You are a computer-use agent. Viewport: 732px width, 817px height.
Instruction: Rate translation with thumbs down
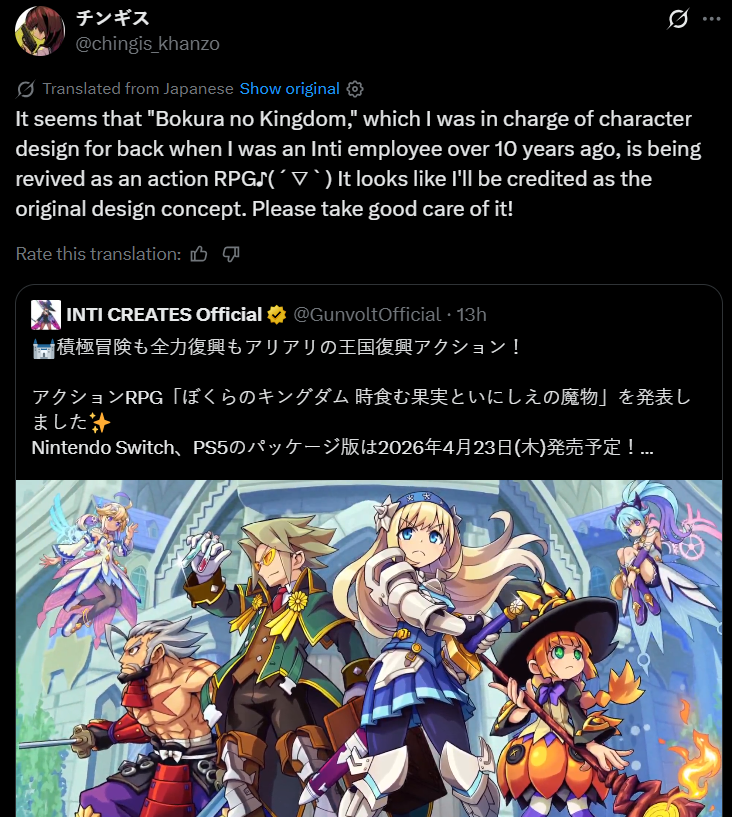click(231, 254)
